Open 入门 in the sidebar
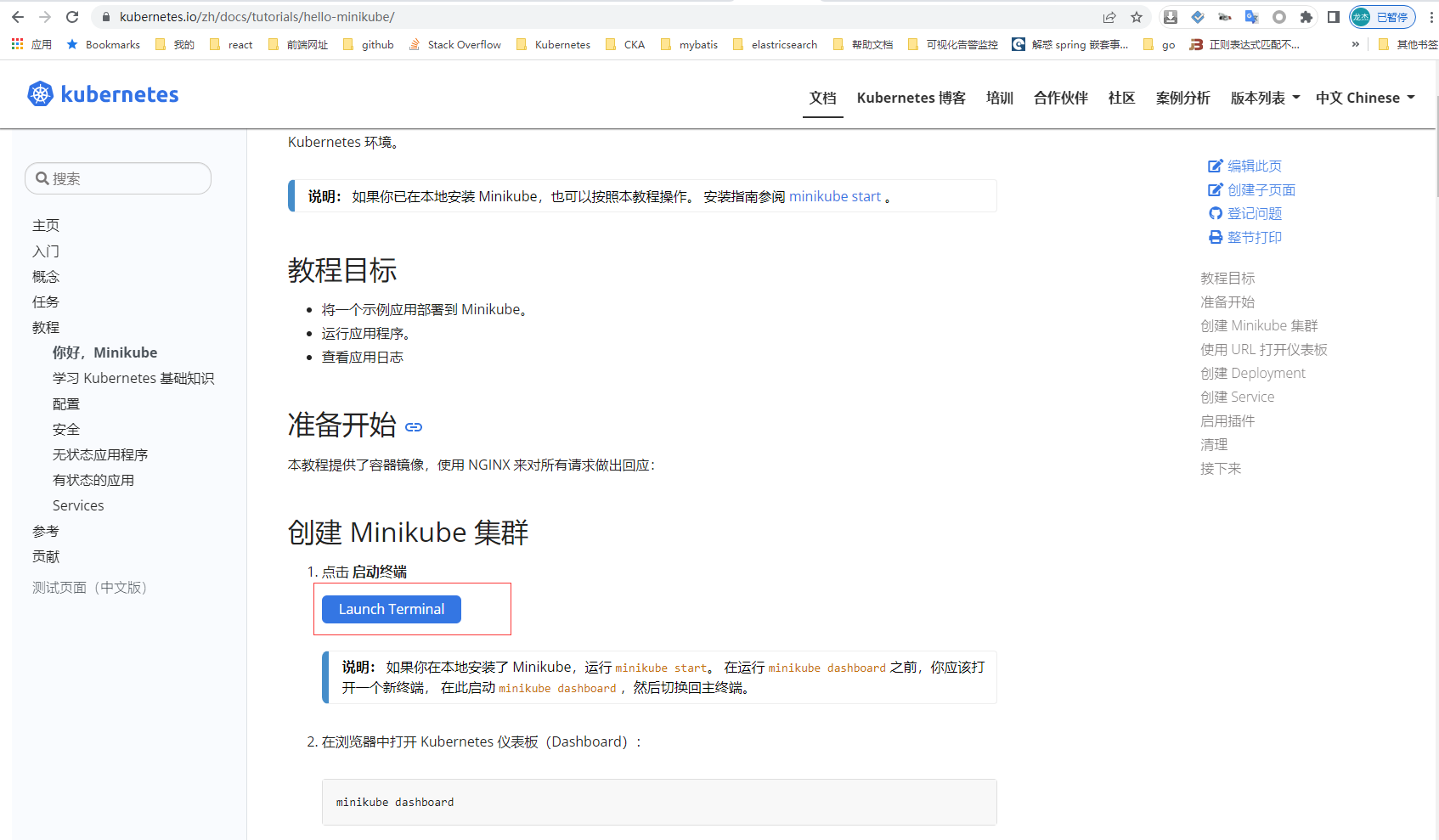Viewport: 1439px width, 840px height. point(46,251)
